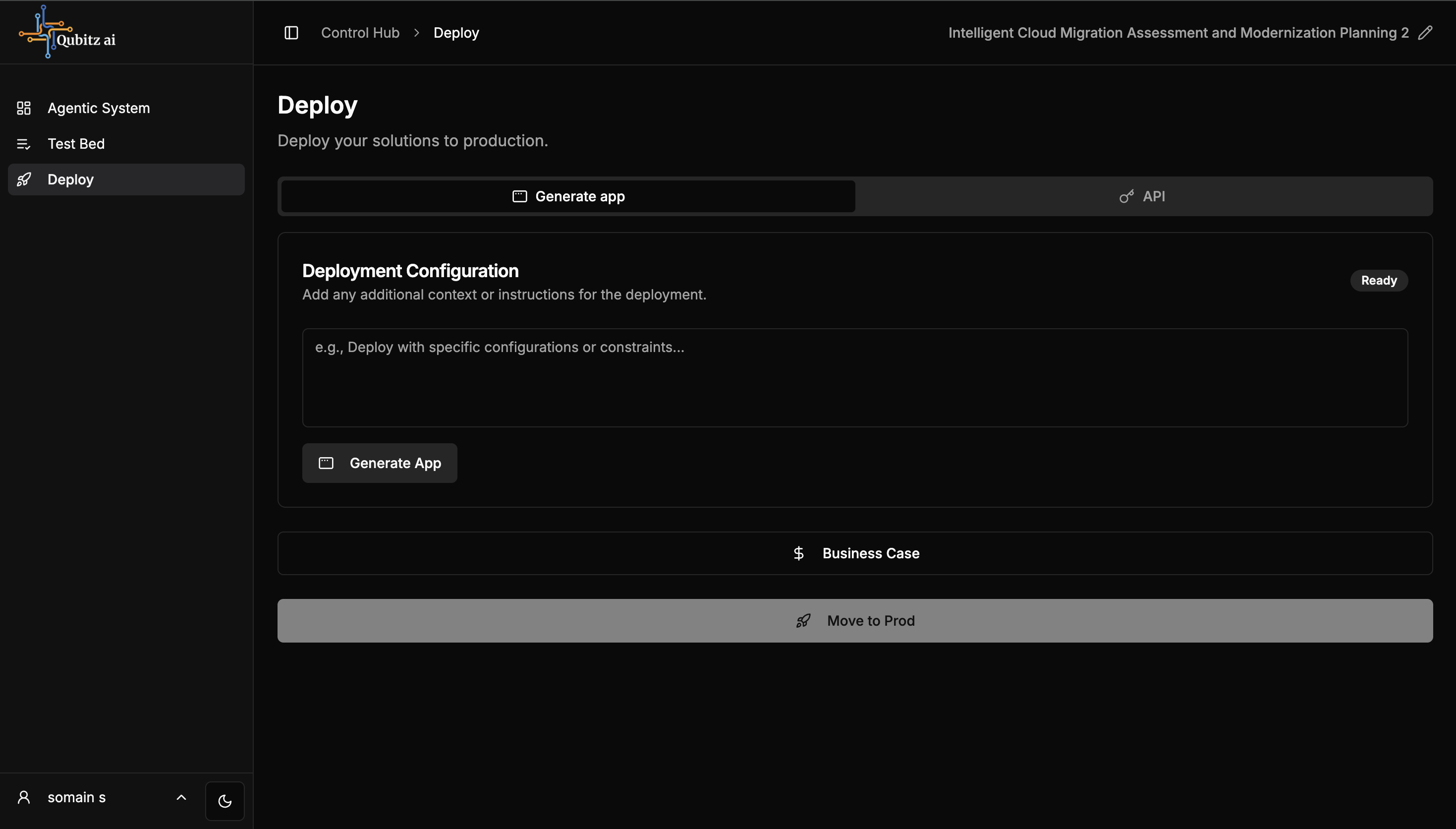Click the dollar sign icon
1456x829 pixels.
tap(799, 553)
